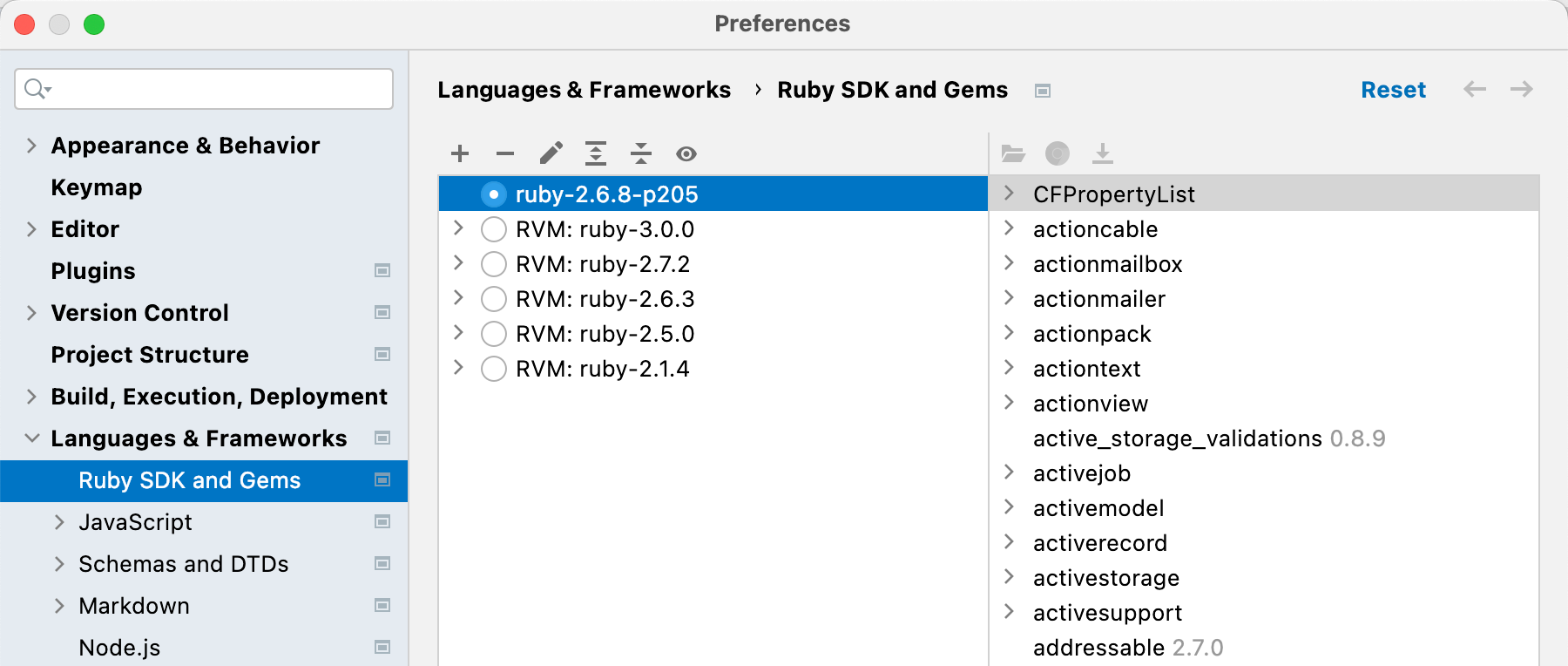Click the open folder icon above gems list

pyautogui.click(x=1012, y=154)
